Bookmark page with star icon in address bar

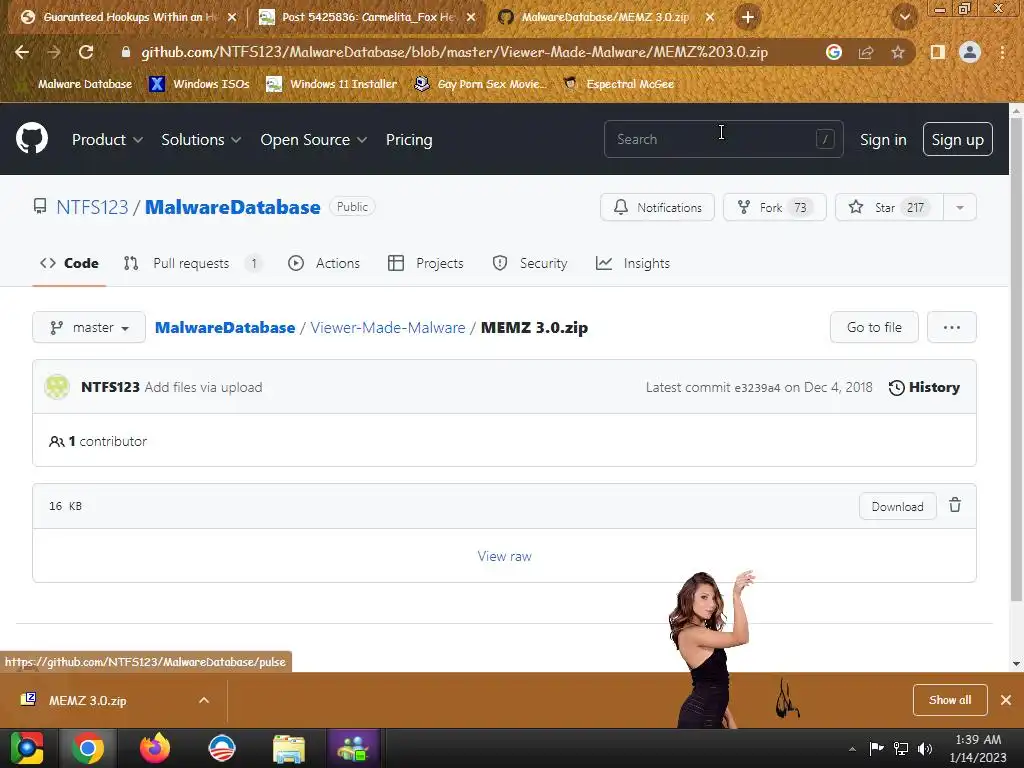[x=898, y=52]
